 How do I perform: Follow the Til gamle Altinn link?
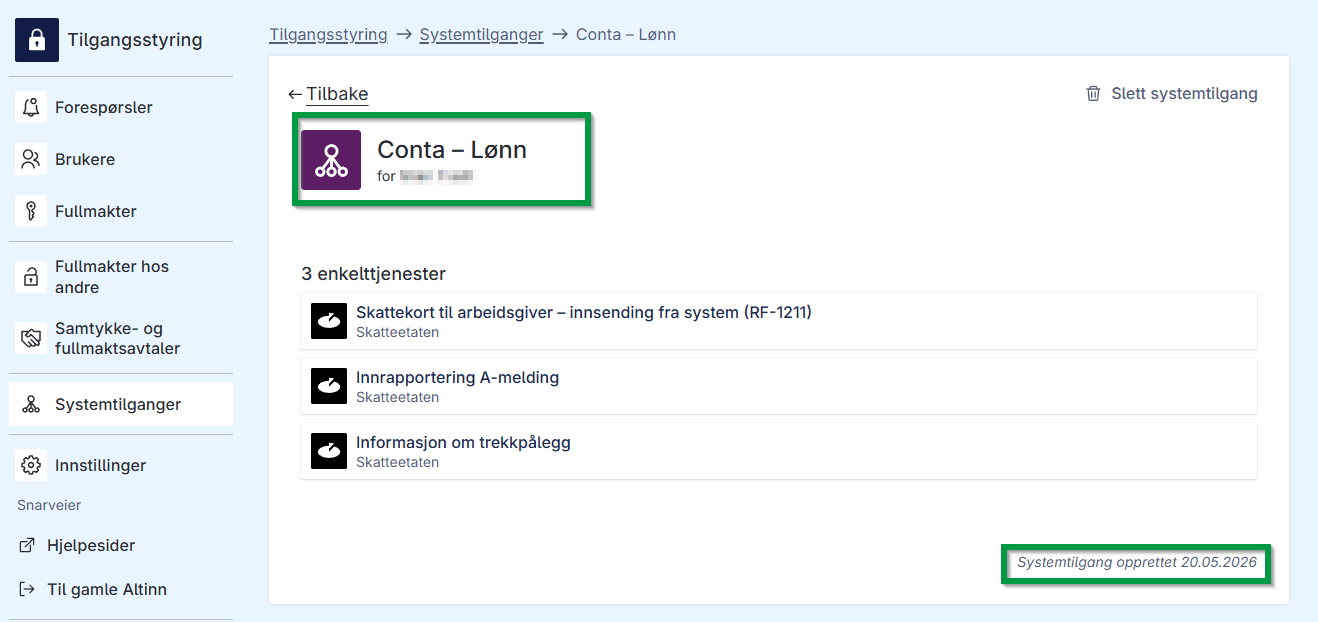click(x=106, y=589)
